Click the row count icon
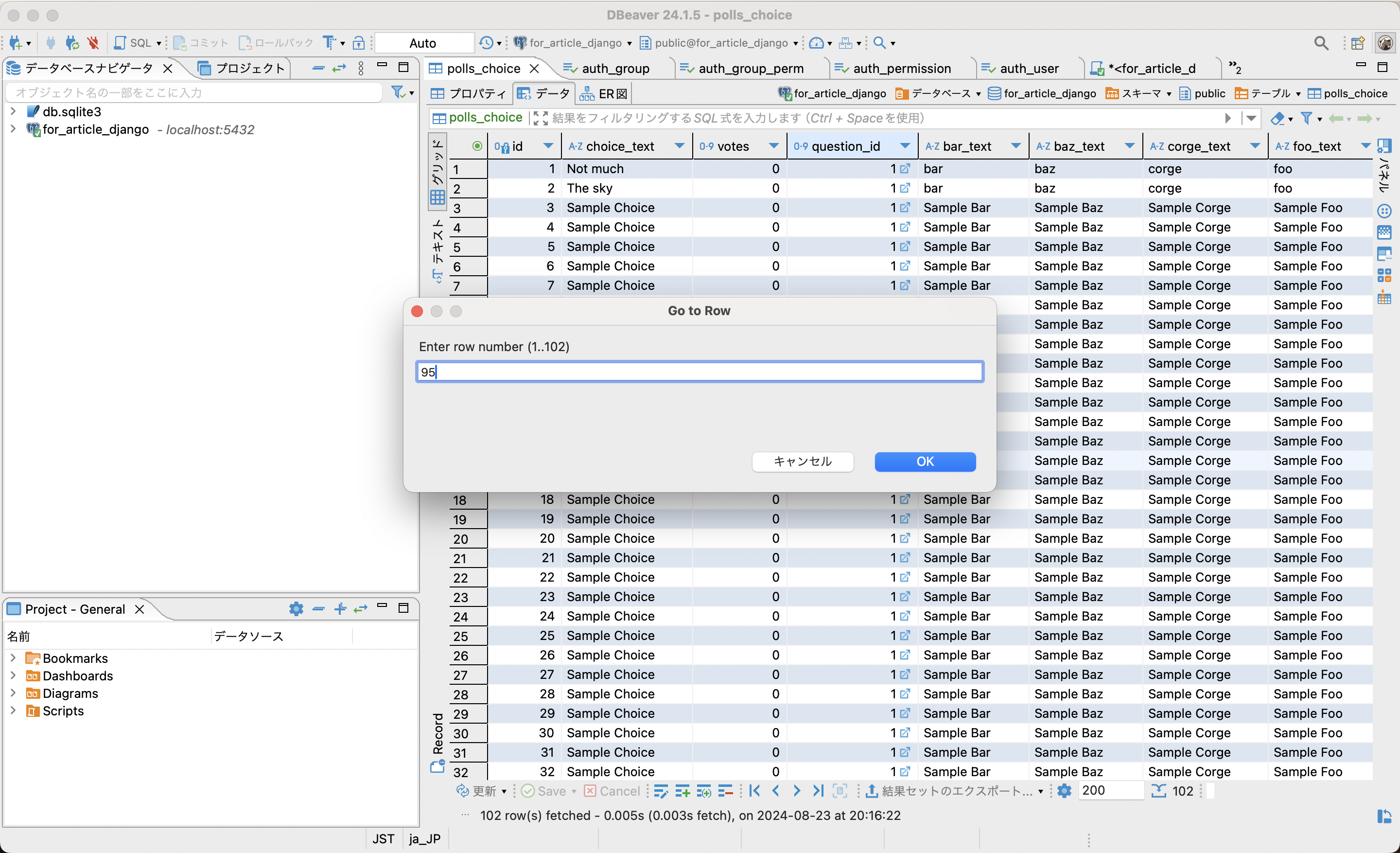The width and height of the screenshot is (1400, 853). tap(1158, 790)
